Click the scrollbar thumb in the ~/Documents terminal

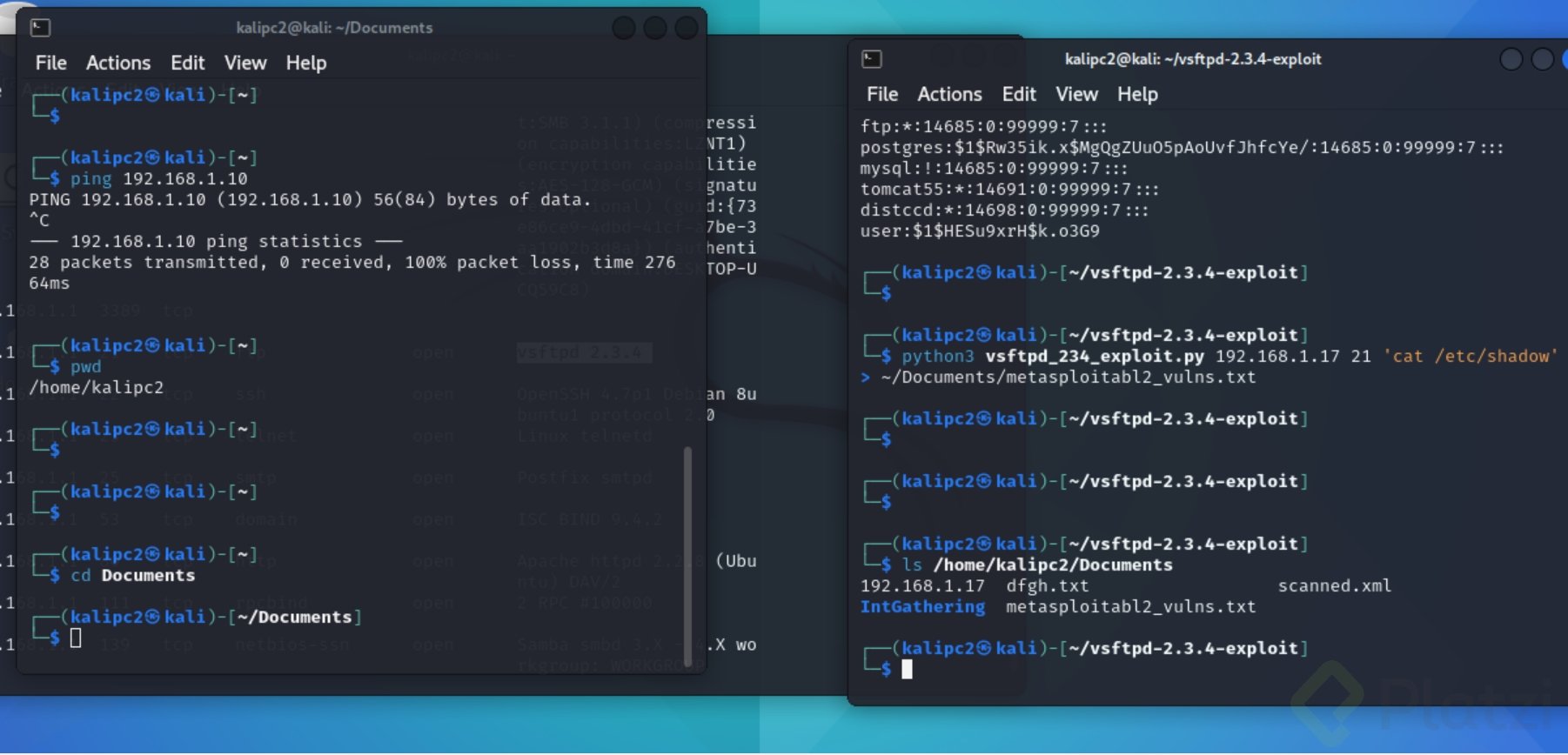click(x=688, y=557)
